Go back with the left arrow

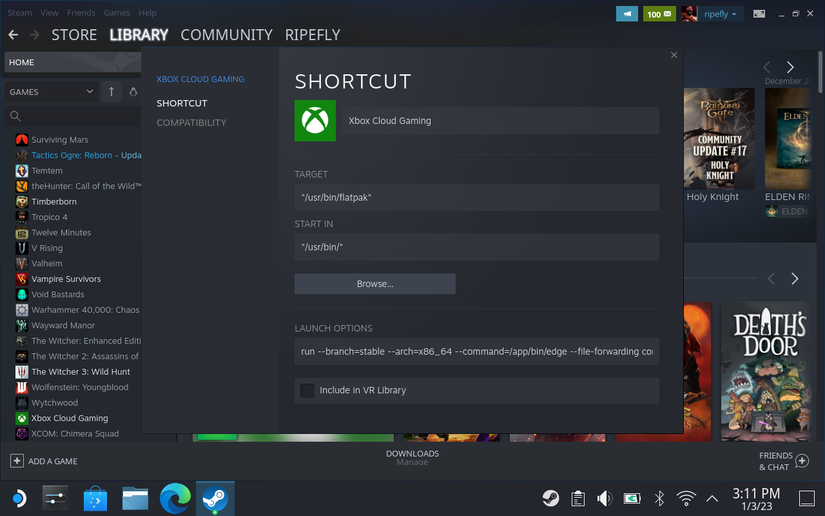click(13, 35)
